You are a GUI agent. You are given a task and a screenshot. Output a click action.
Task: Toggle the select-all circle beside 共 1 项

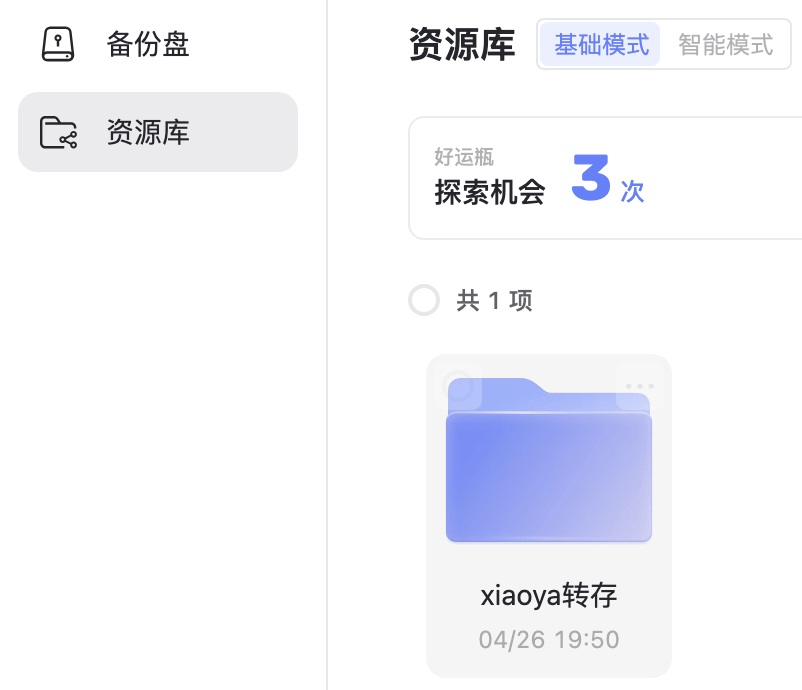(x=424, y=300)
